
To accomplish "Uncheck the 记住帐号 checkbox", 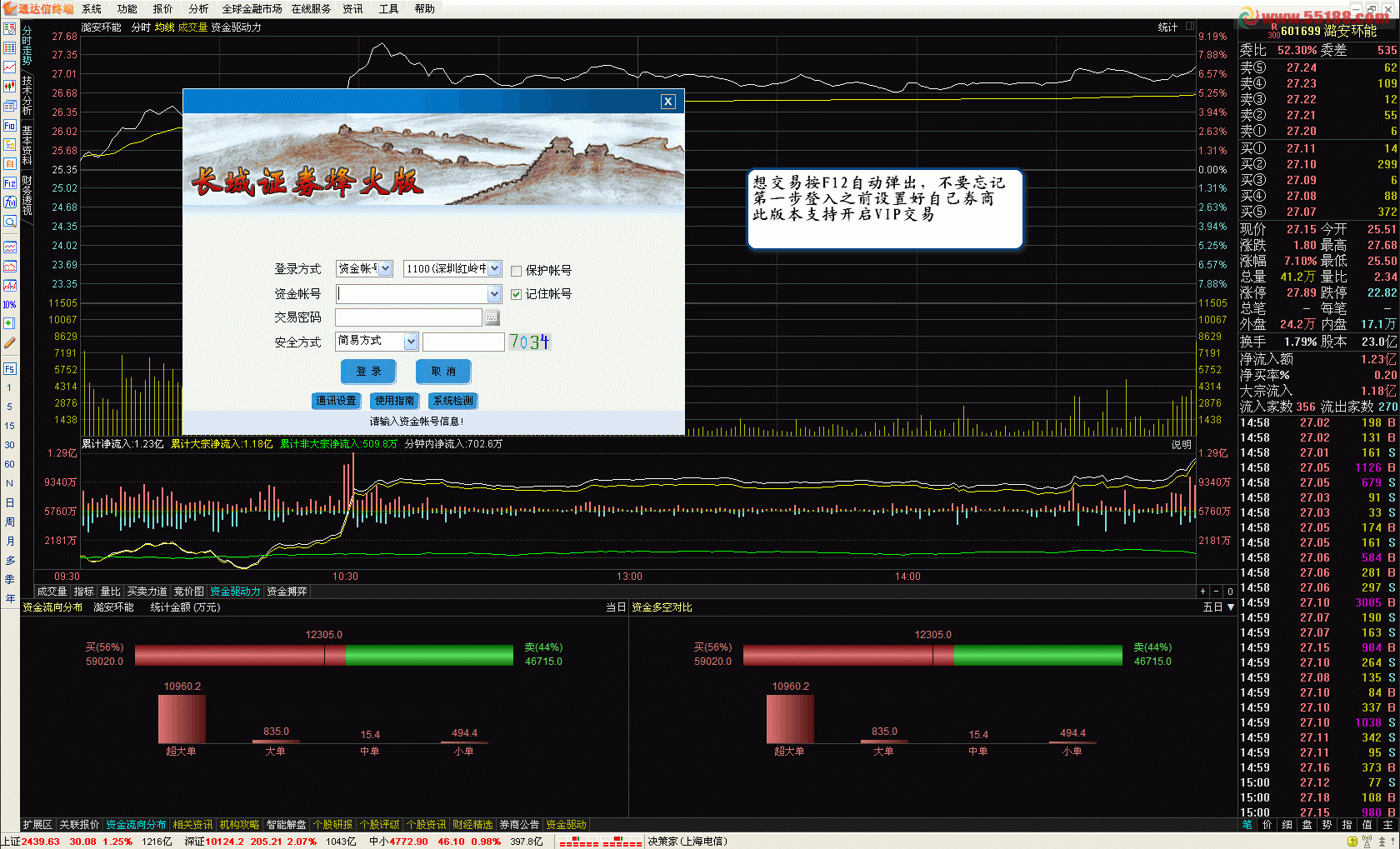I will point(517,294).
